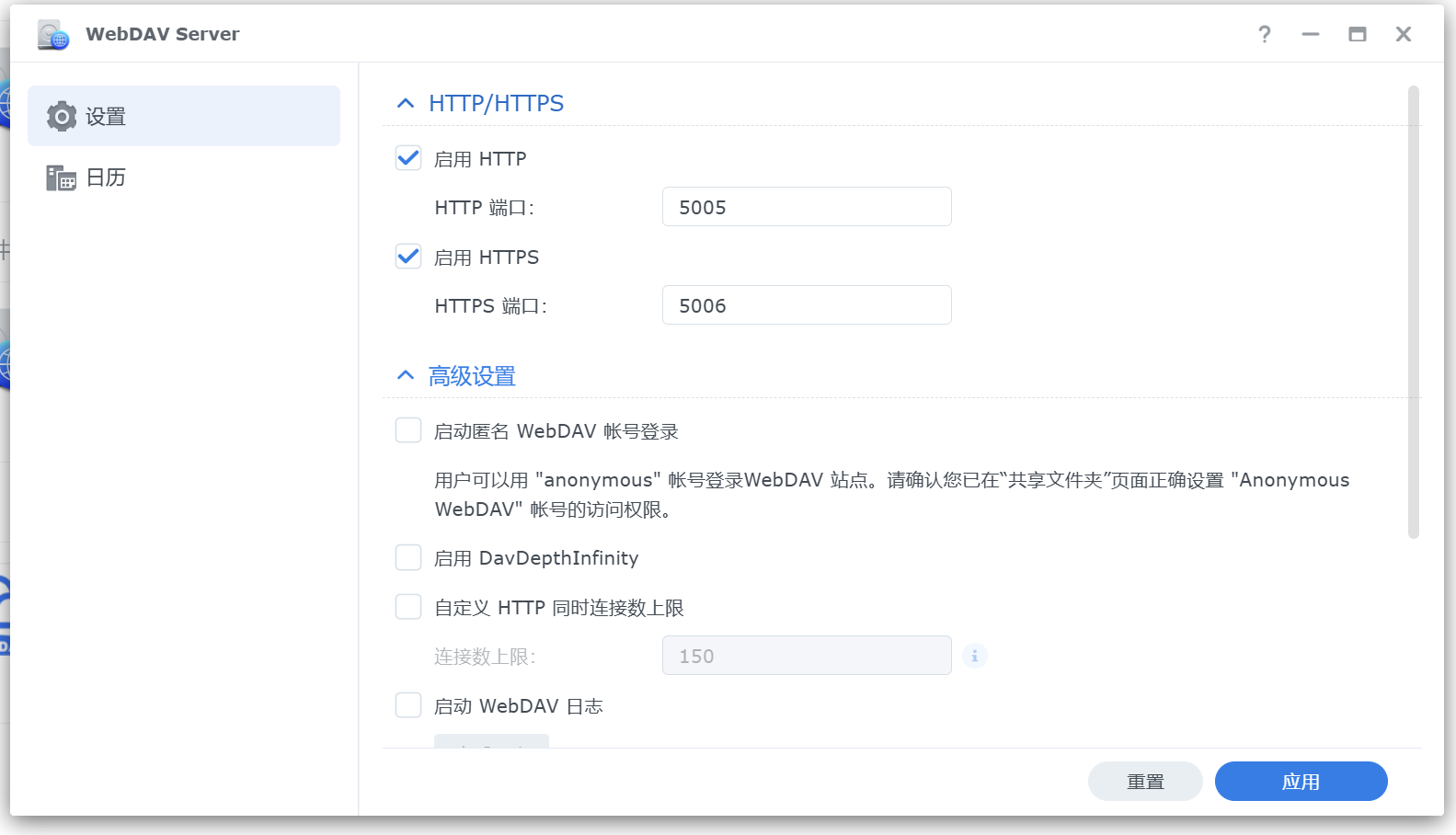
Task: Uncheck the 启用 HTTP checkbox
Action: click(x=408, y=158)
